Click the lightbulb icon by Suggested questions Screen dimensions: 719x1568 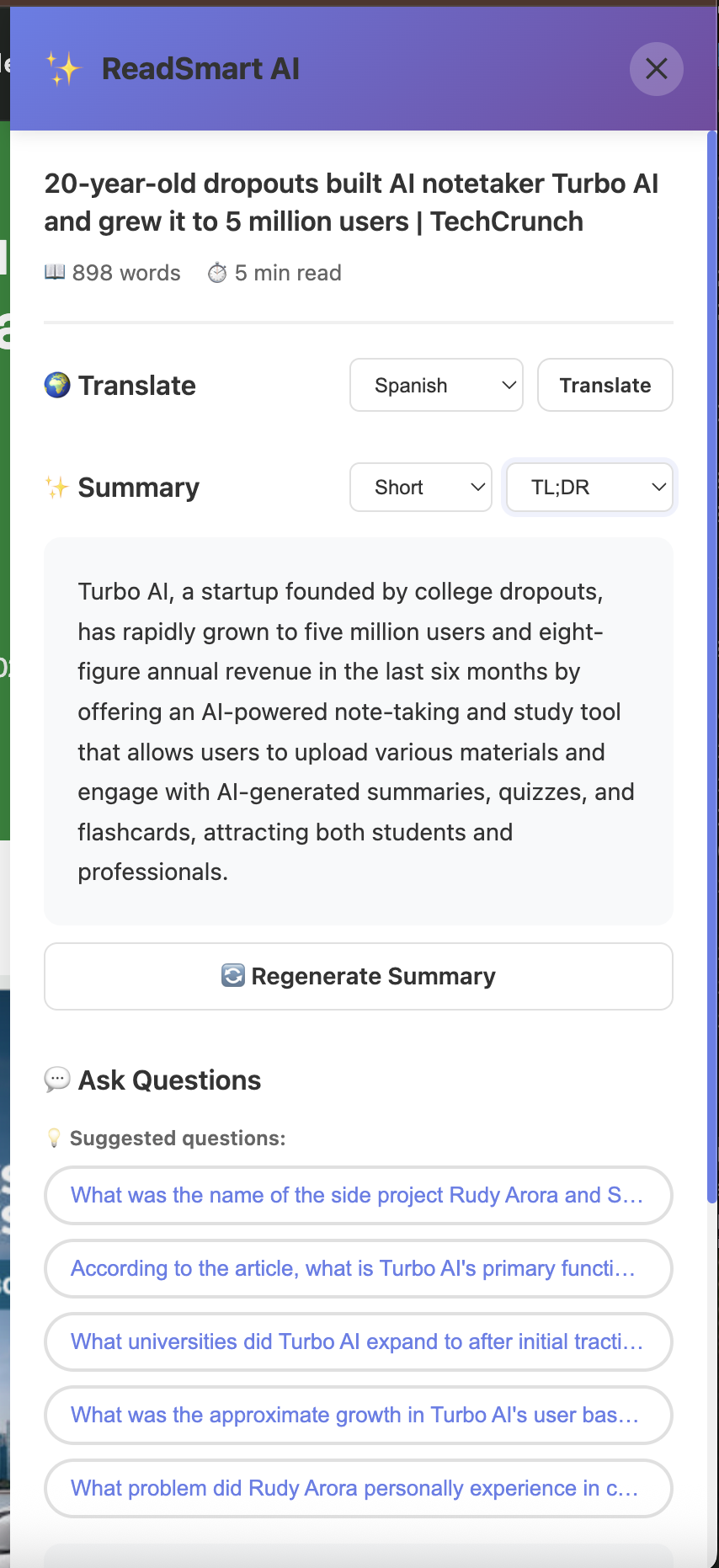(x=55, y=1138)
